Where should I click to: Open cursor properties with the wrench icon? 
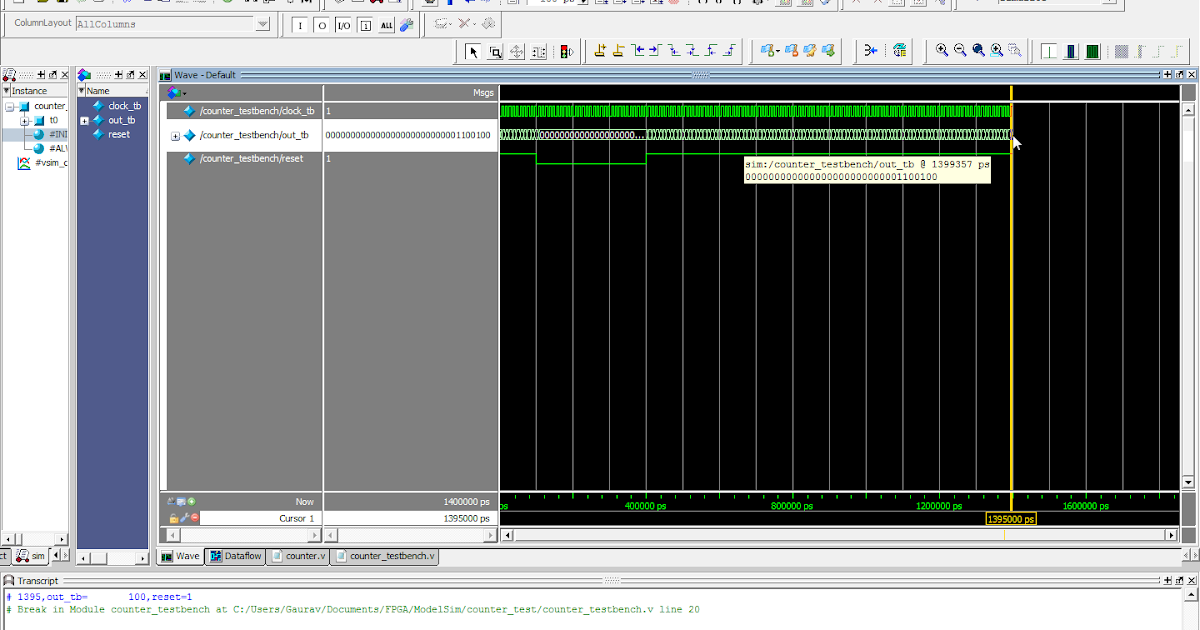coord(184,518)
